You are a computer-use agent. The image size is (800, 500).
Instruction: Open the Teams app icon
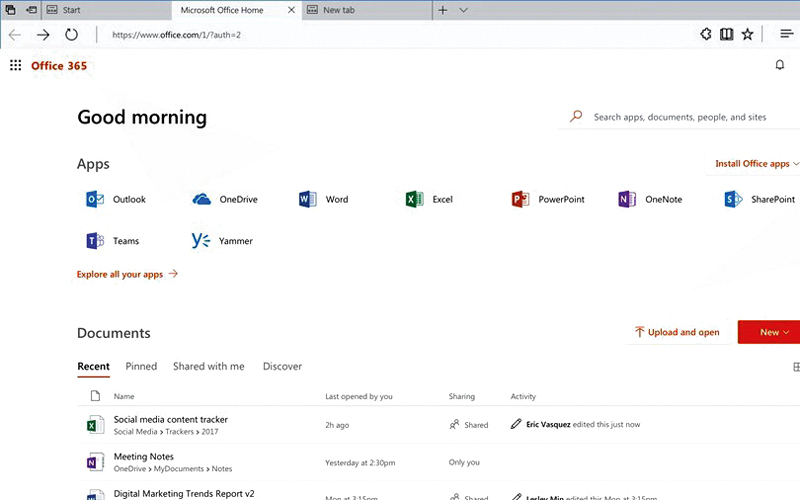tap(96, 241)
